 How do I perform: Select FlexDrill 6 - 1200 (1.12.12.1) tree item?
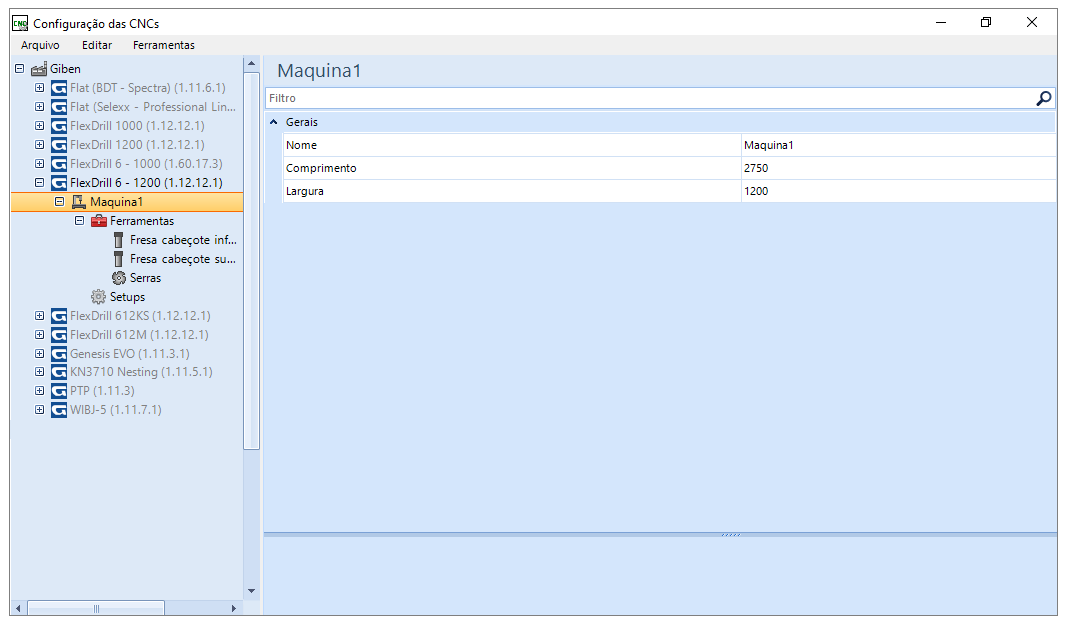(146, 183)
